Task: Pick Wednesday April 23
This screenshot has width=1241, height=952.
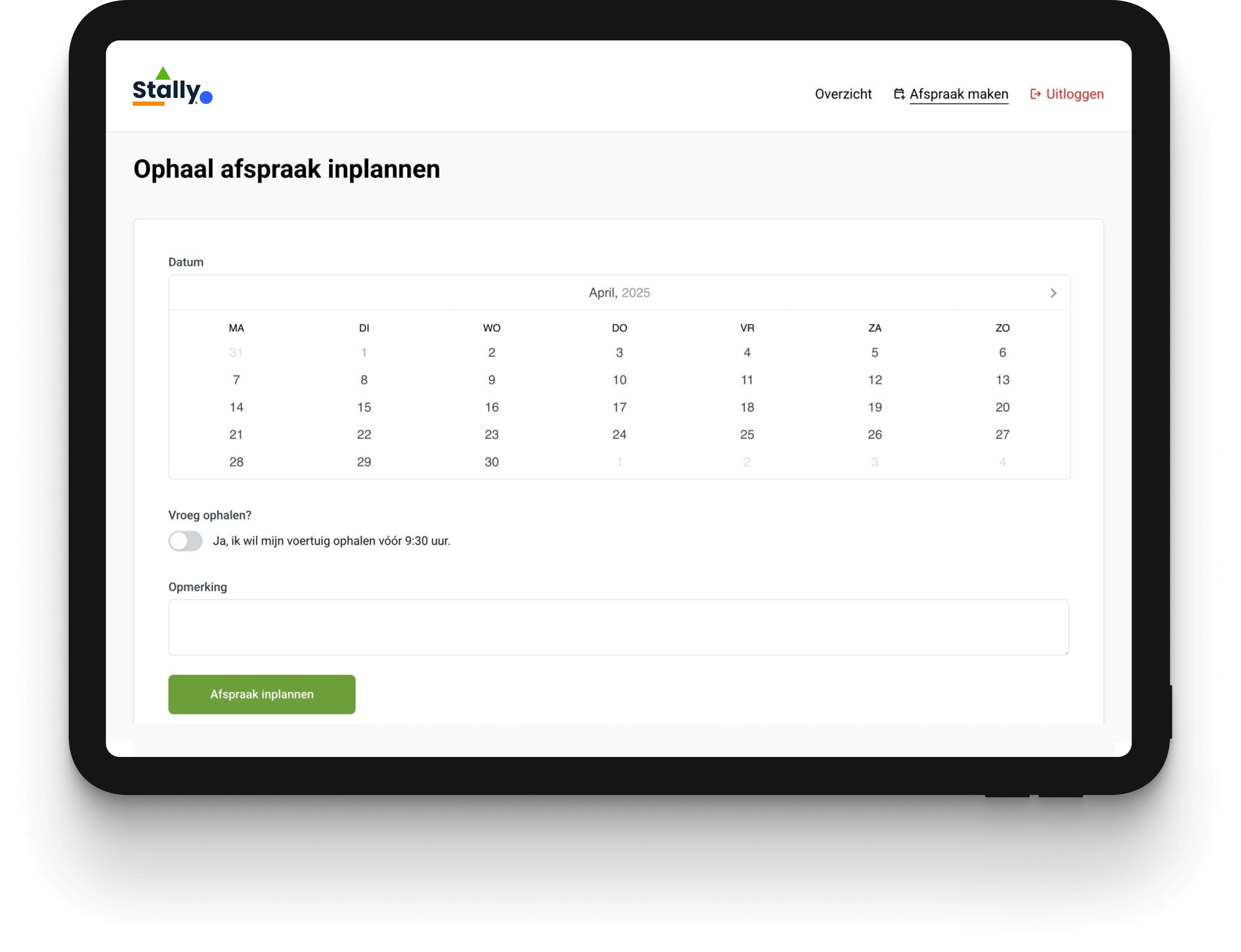Action: pos(491,435)
